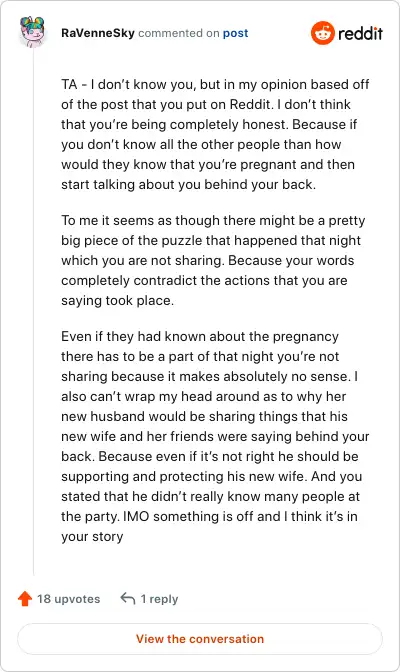Click the "18 upvotes" count
Viewport: 400px width, 672px height.
pyautogui.click(x=69, y=599)
